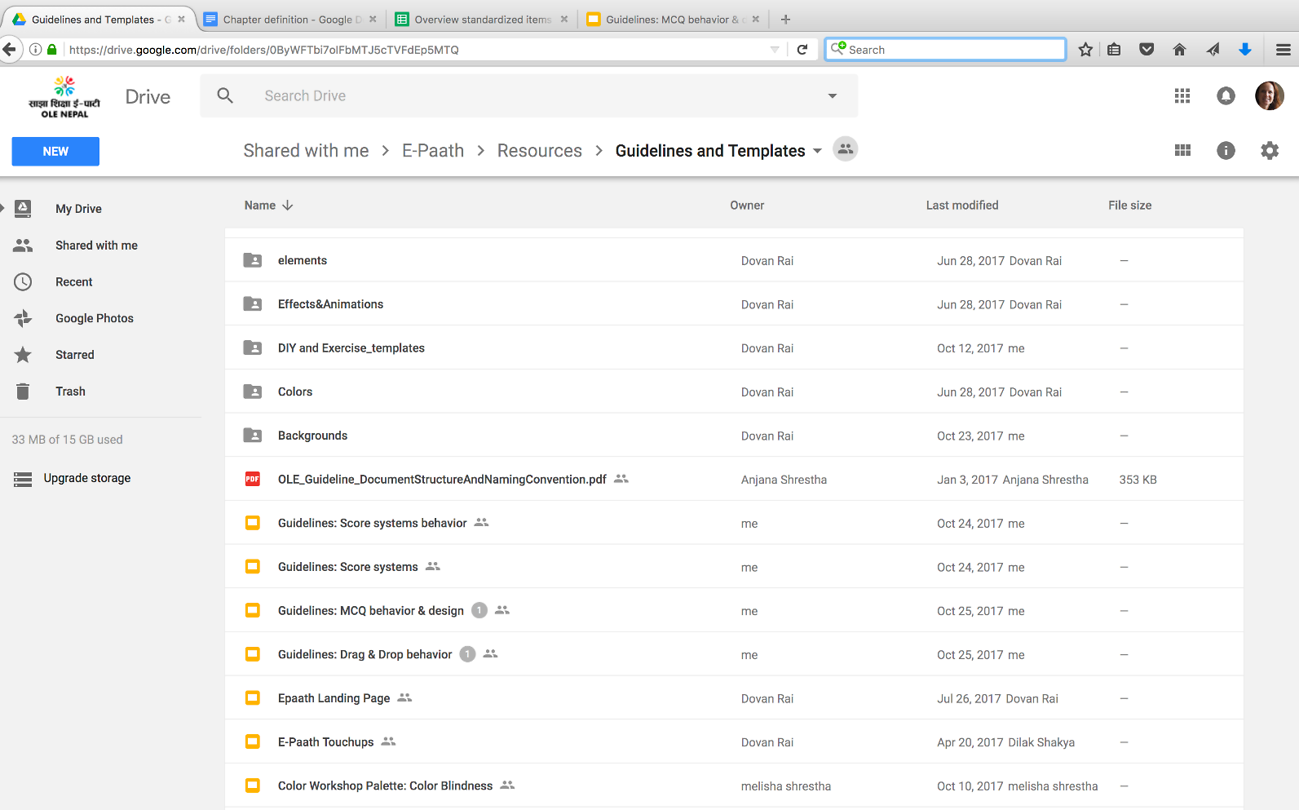Expand the Search Drive options dropdown arrow
This screenshot has height=810, width=1299.
tap(832, 96)
